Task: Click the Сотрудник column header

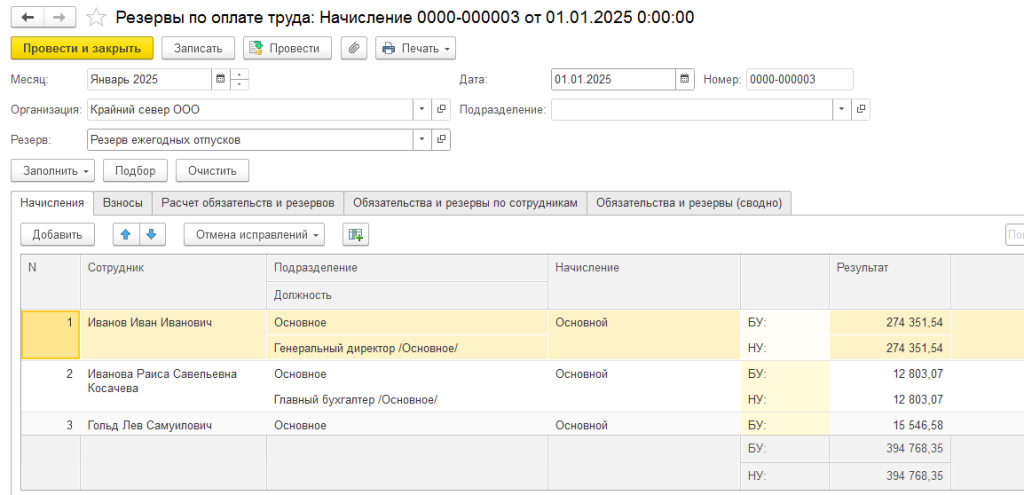Action: [173, 281]
